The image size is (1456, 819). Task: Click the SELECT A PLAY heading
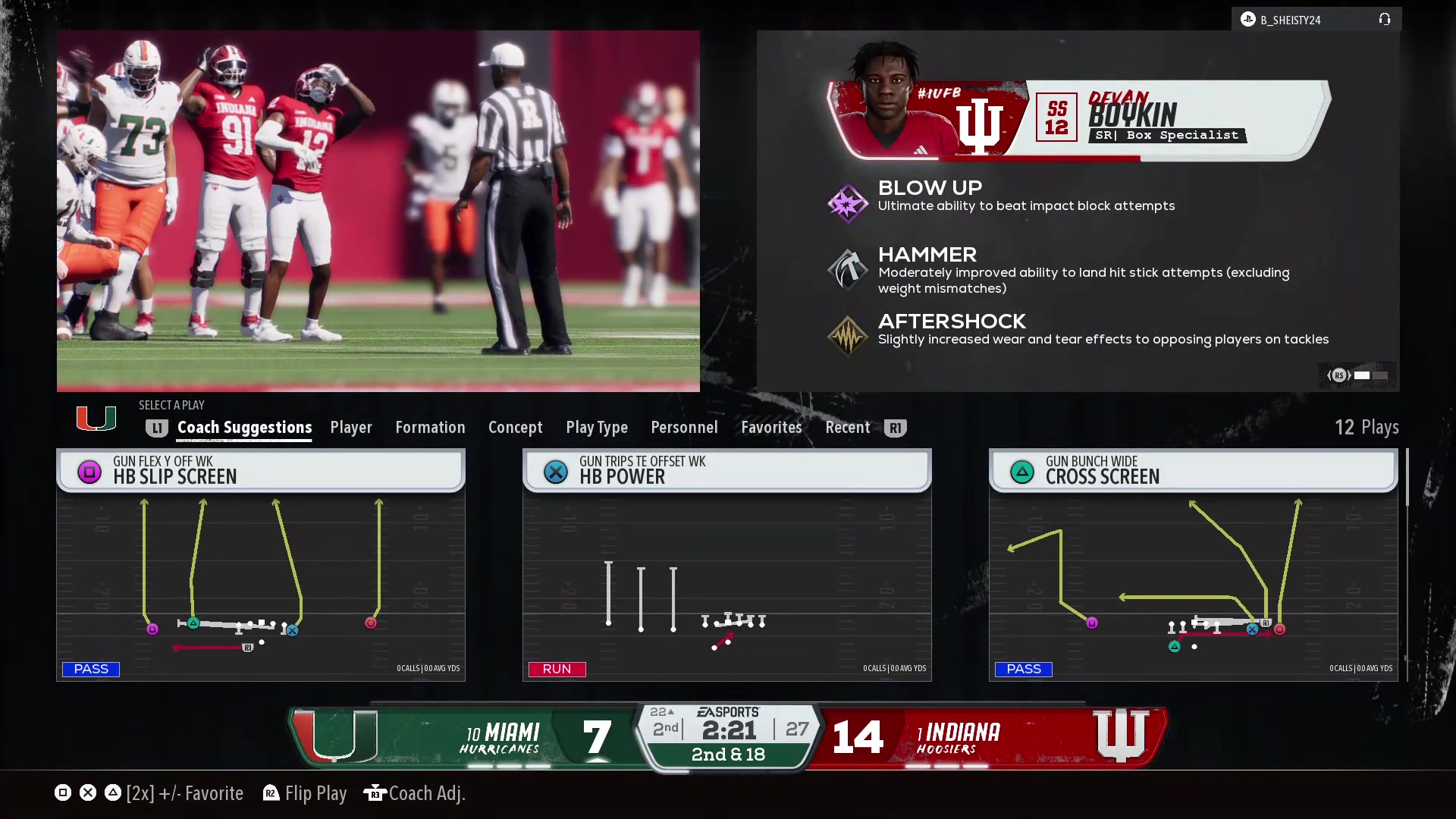point(171,406)
